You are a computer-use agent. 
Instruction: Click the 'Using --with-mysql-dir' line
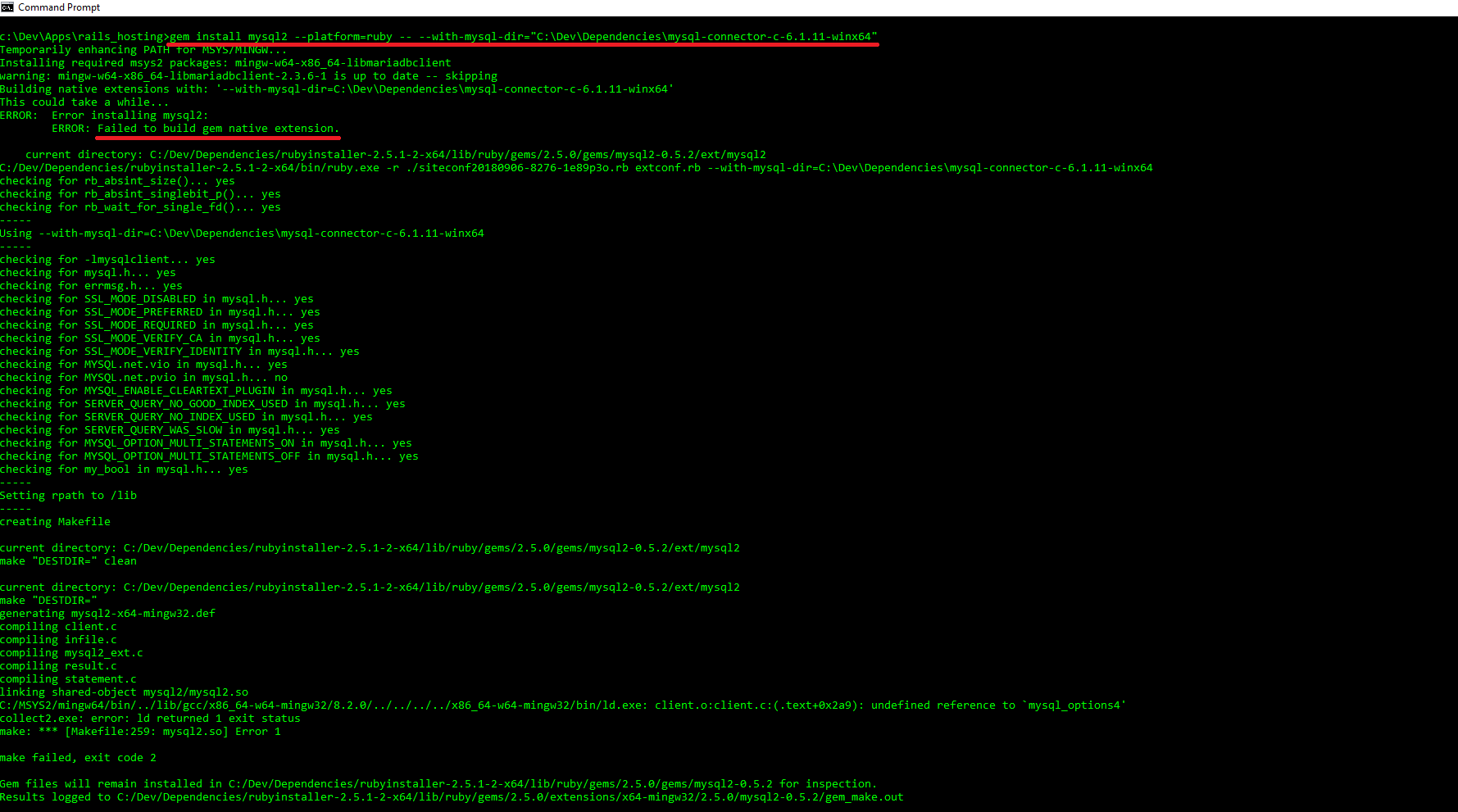pyautogui.click(x=242, y=233)
